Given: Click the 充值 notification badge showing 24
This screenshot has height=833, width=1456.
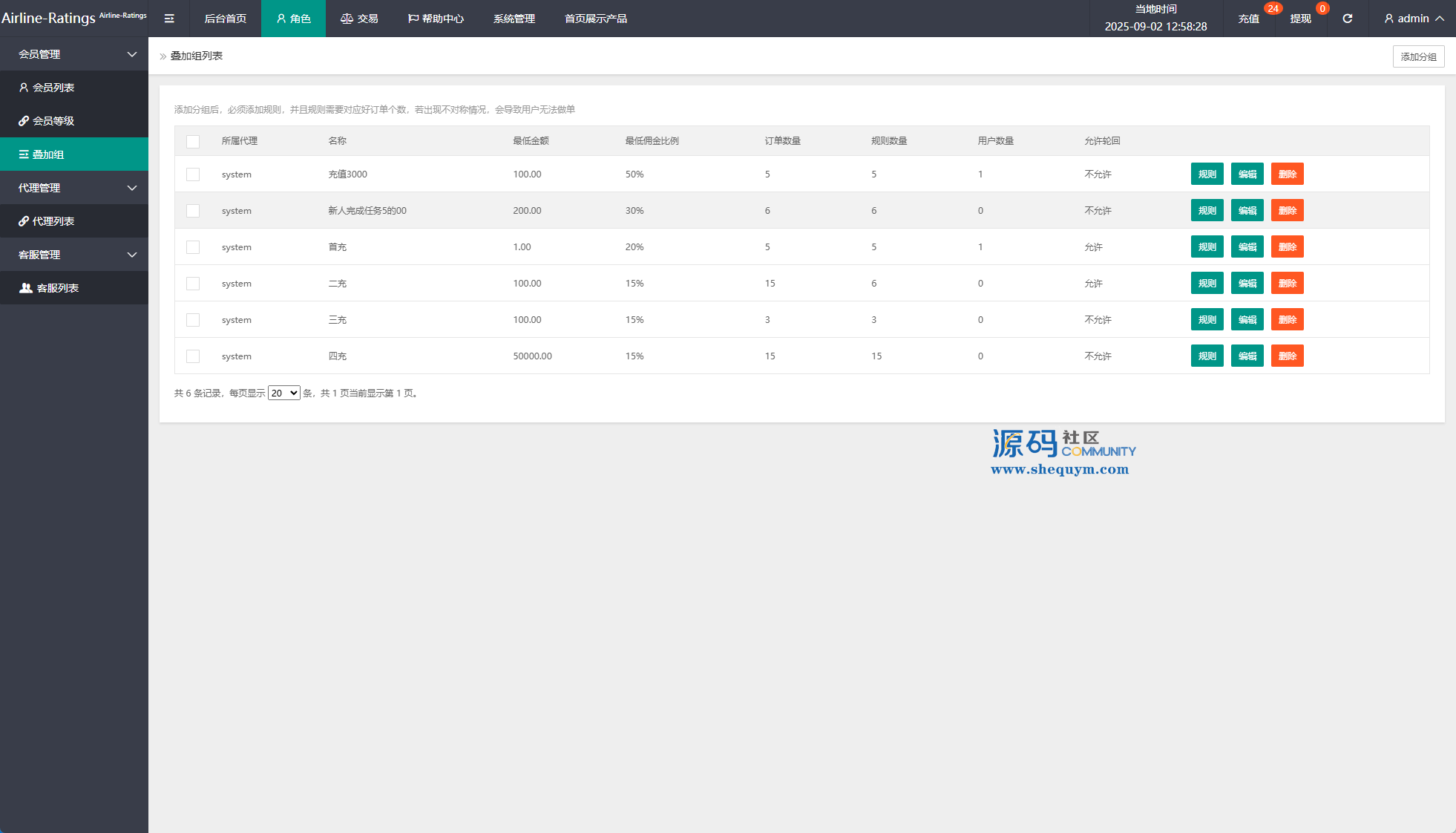Looking at the screenshot, I should pyautogui.click(x=1273, y=9).
